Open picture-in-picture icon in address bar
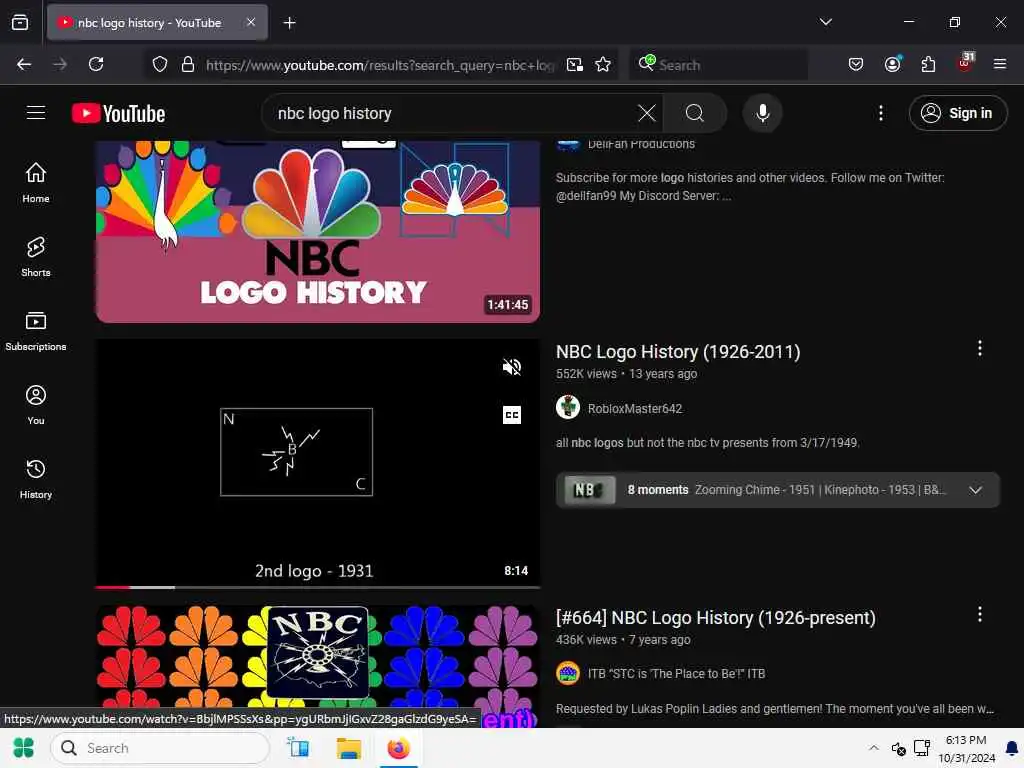This screenshot has height=768, width=1024. point(575,64)
